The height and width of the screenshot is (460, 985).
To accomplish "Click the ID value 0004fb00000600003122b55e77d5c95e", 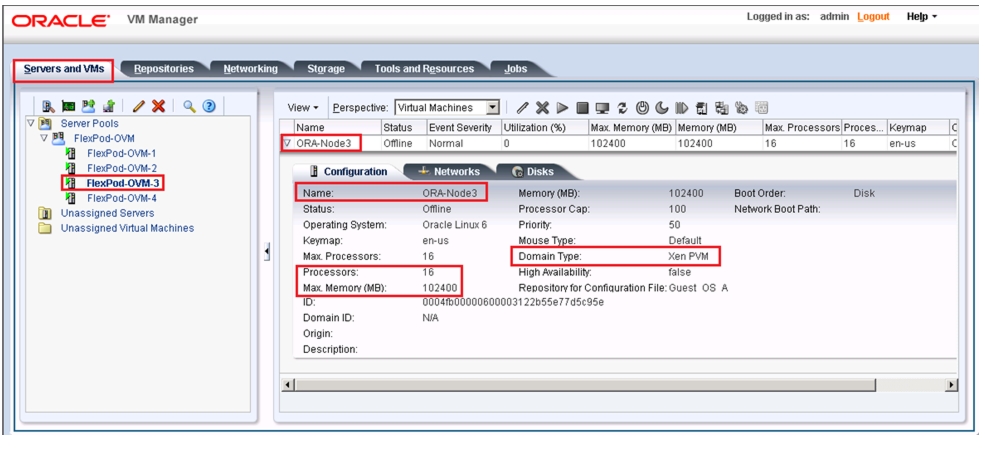I will (513, 302).
